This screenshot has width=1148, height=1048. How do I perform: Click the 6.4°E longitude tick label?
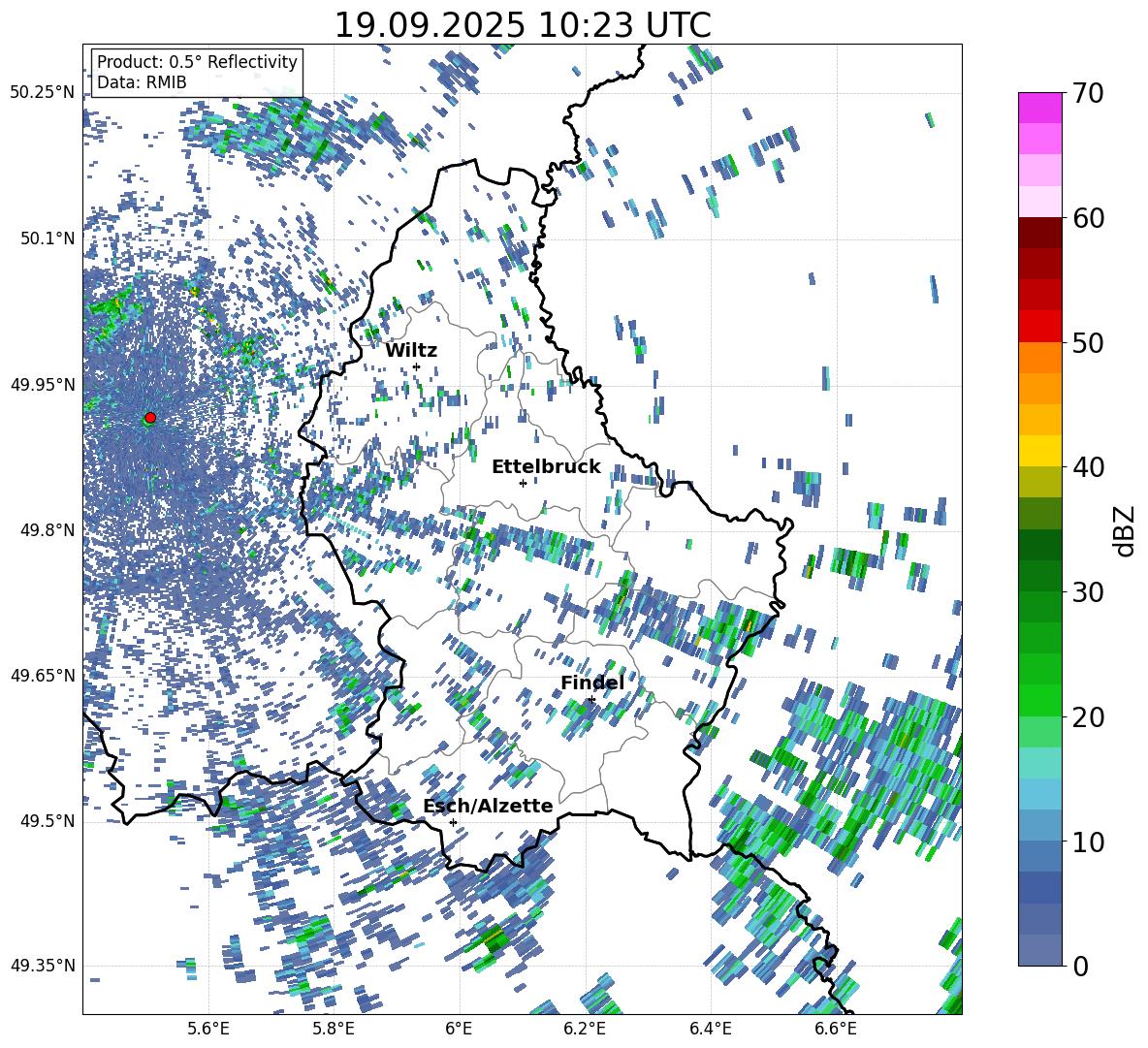[x=710, y=1029]
